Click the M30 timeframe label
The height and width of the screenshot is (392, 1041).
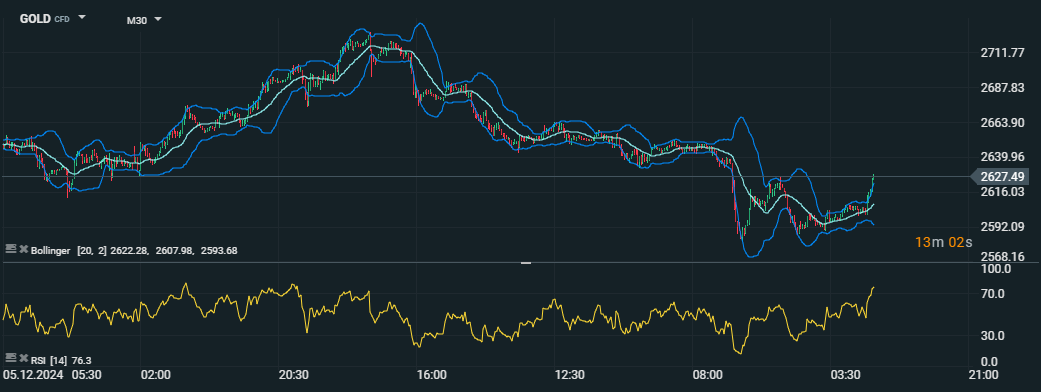(136, 21)
